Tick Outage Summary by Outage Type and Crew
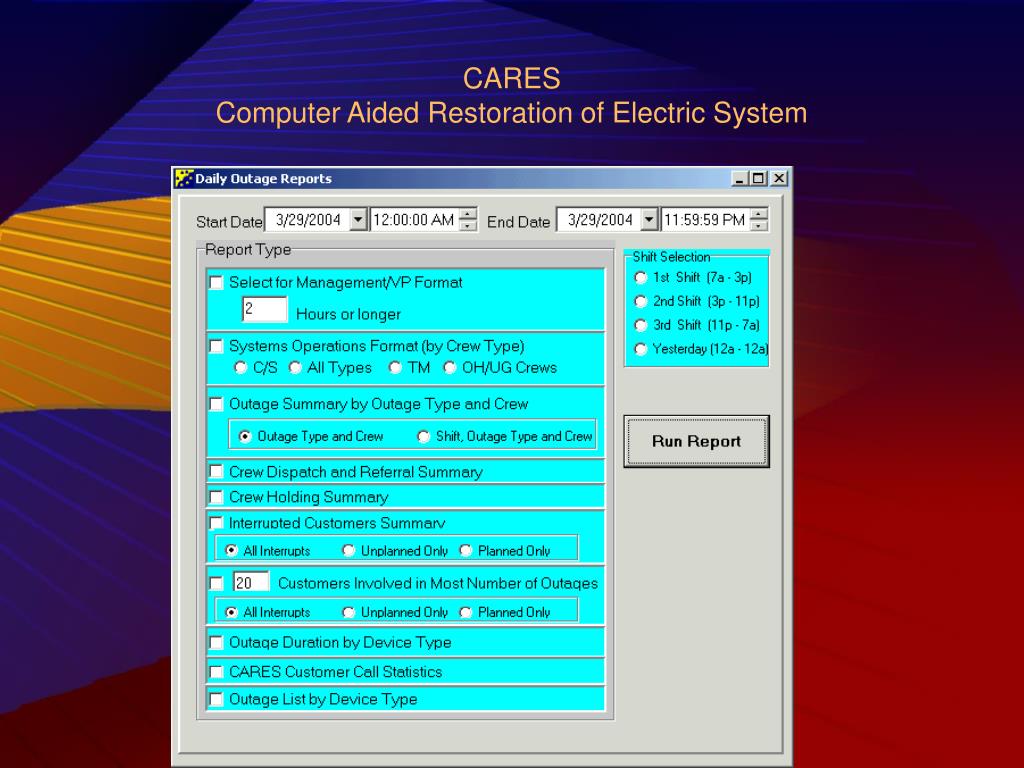 pyautogui.click(x=216, y=404)
